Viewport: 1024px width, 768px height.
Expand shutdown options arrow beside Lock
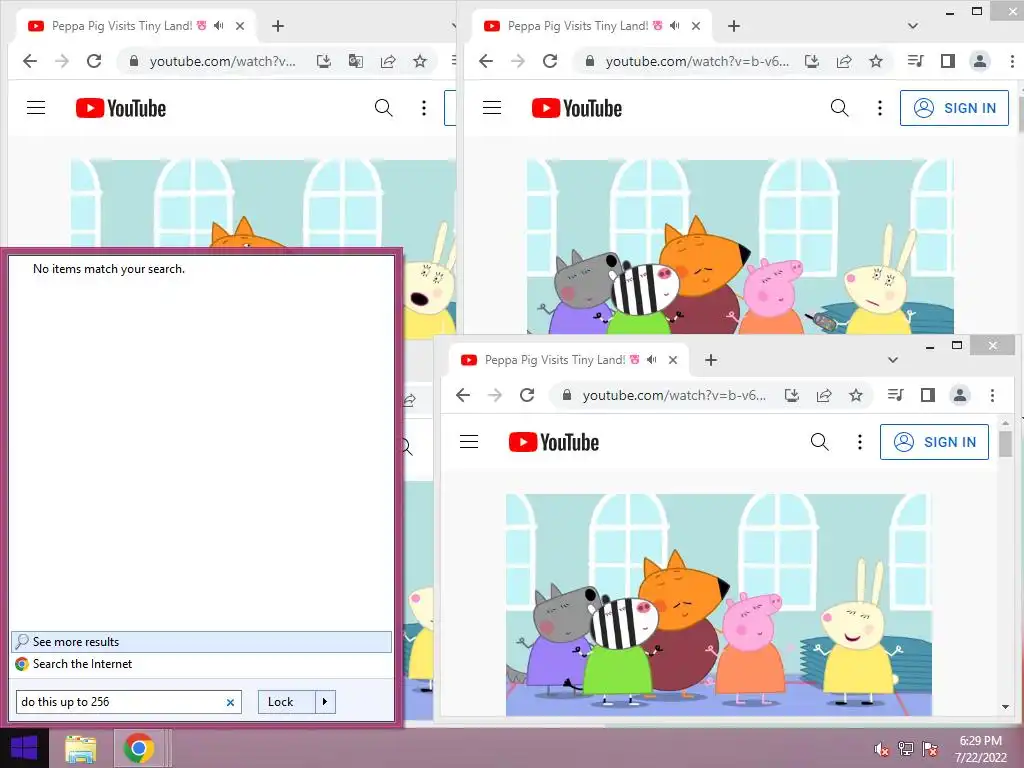click(325, 702)
